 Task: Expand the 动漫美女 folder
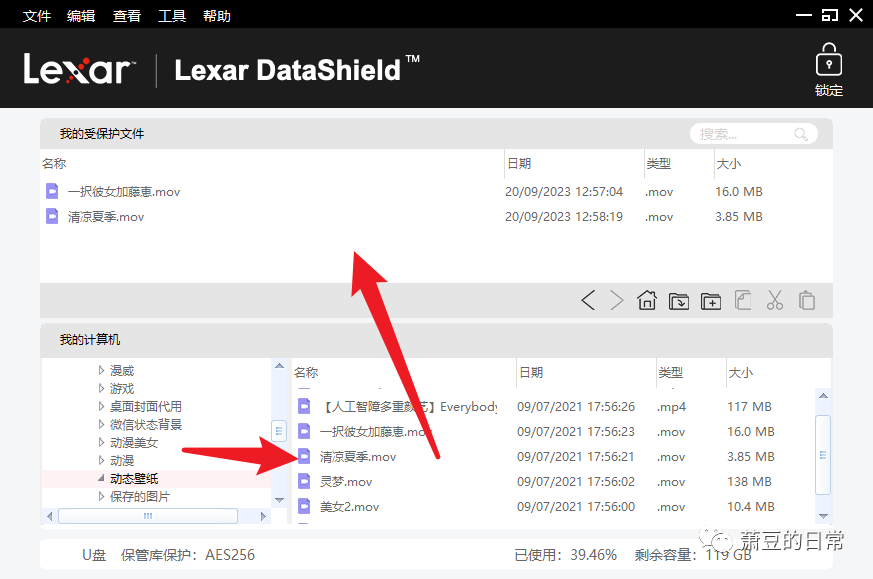101,442
